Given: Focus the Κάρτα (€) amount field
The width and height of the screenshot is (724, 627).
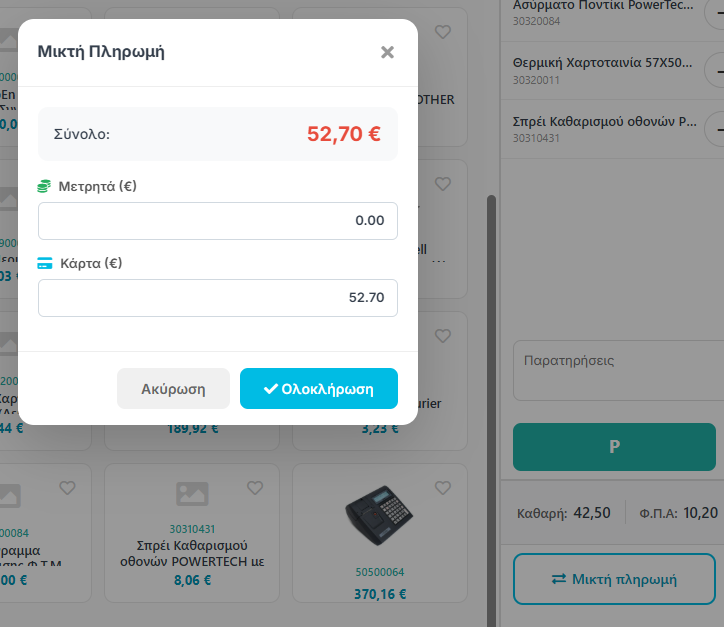Looking at the screenshot, I should coord(218,298).
